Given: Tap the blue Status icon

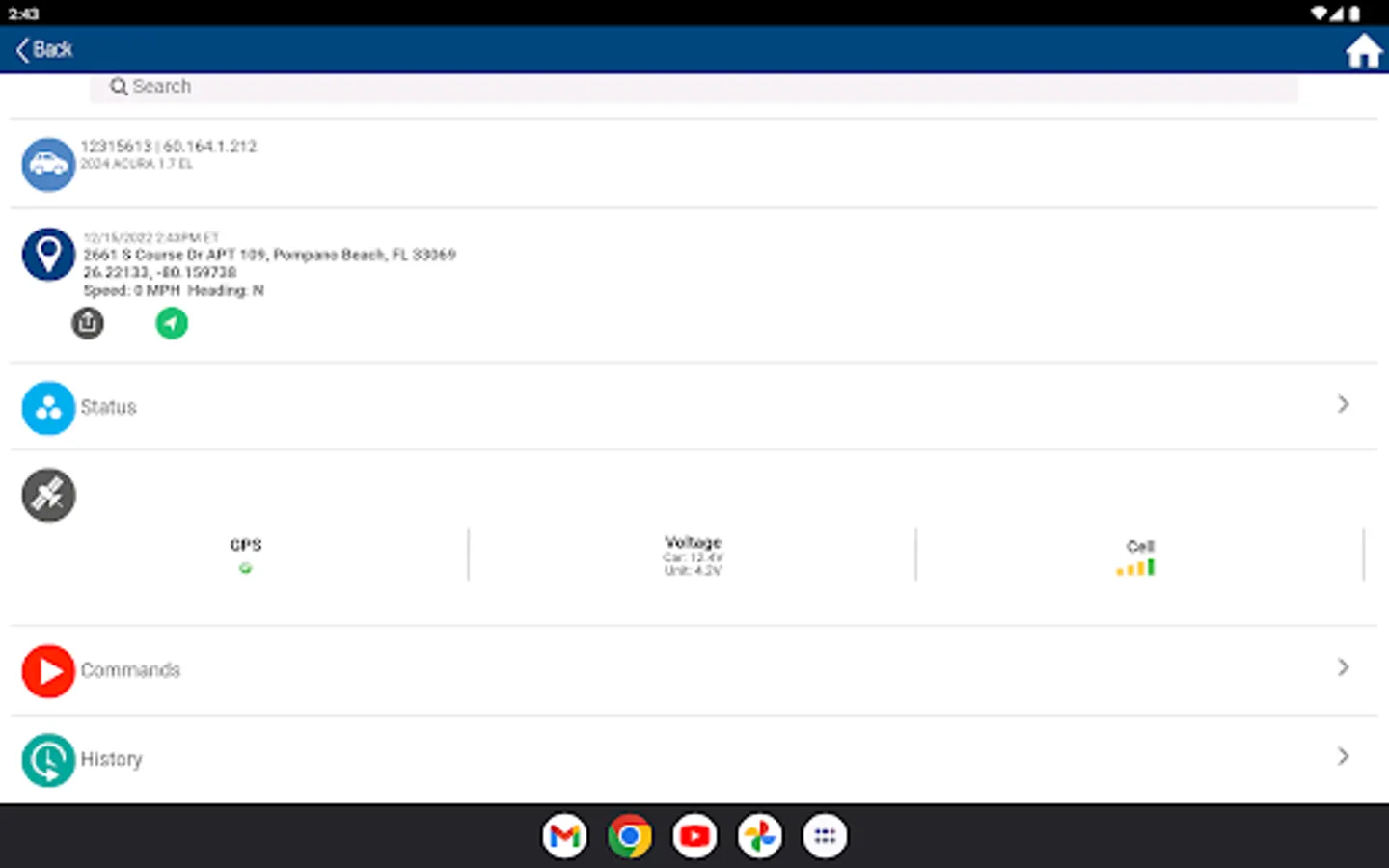Looking at the screenshot, I should coord(48,408).
